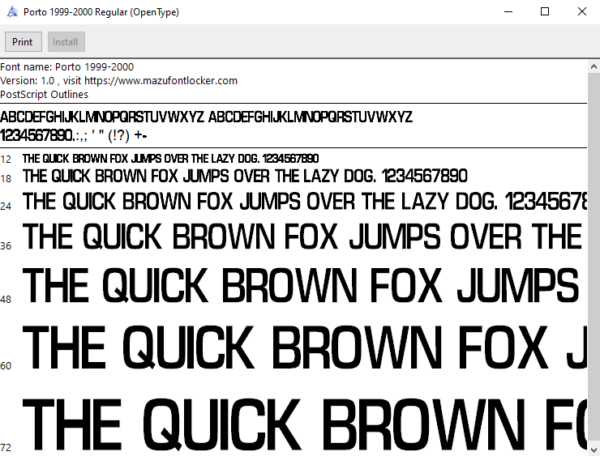600x456 pixels.
Task: Click the Print button
Action: (x=23, y=42)
